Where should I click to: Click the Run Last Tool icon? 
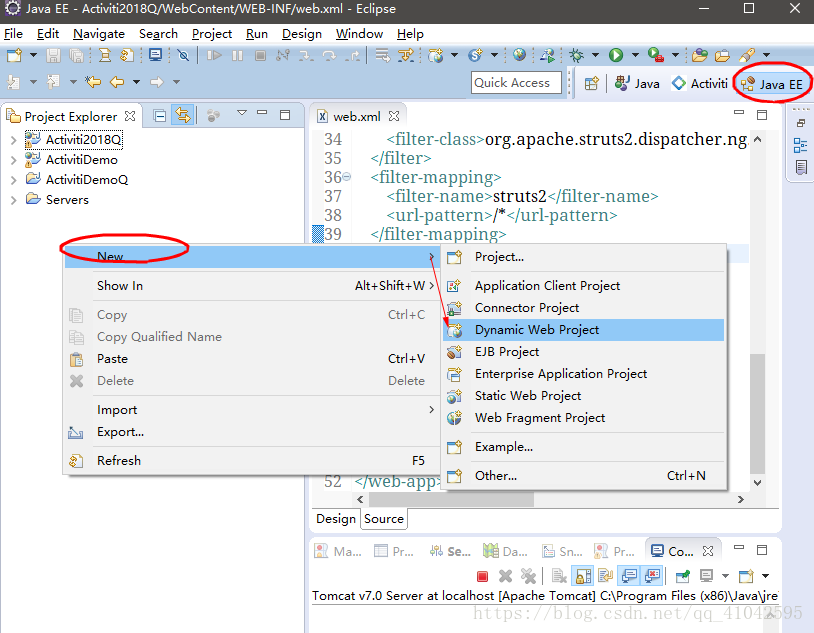point(656,55)
